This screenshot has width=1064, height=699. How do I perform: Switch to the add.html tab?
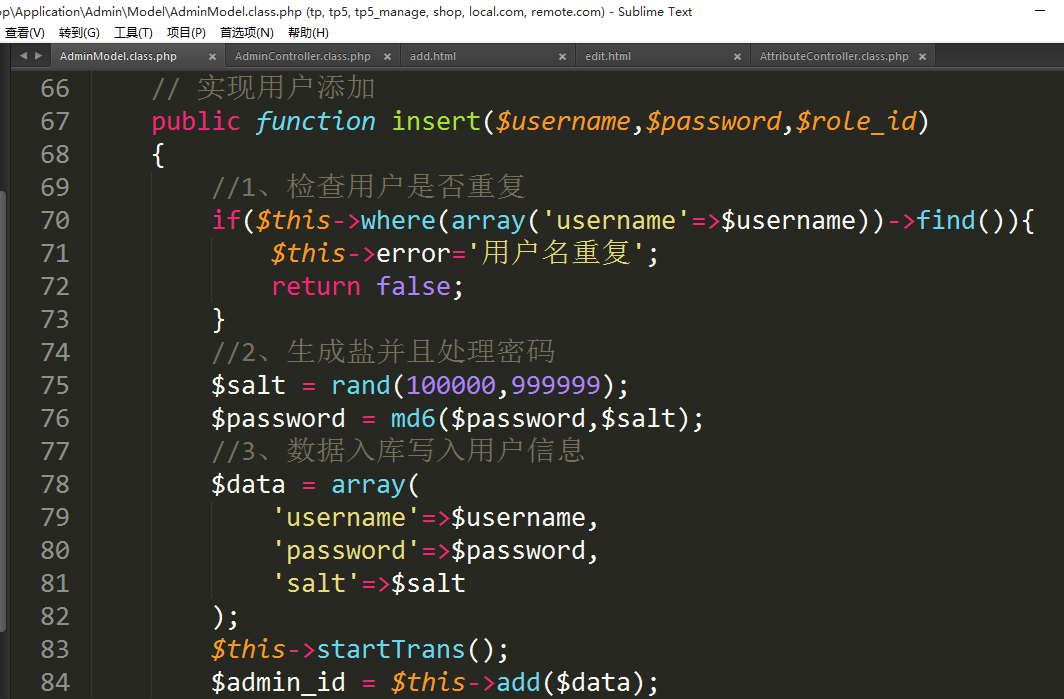coord(433,57)
